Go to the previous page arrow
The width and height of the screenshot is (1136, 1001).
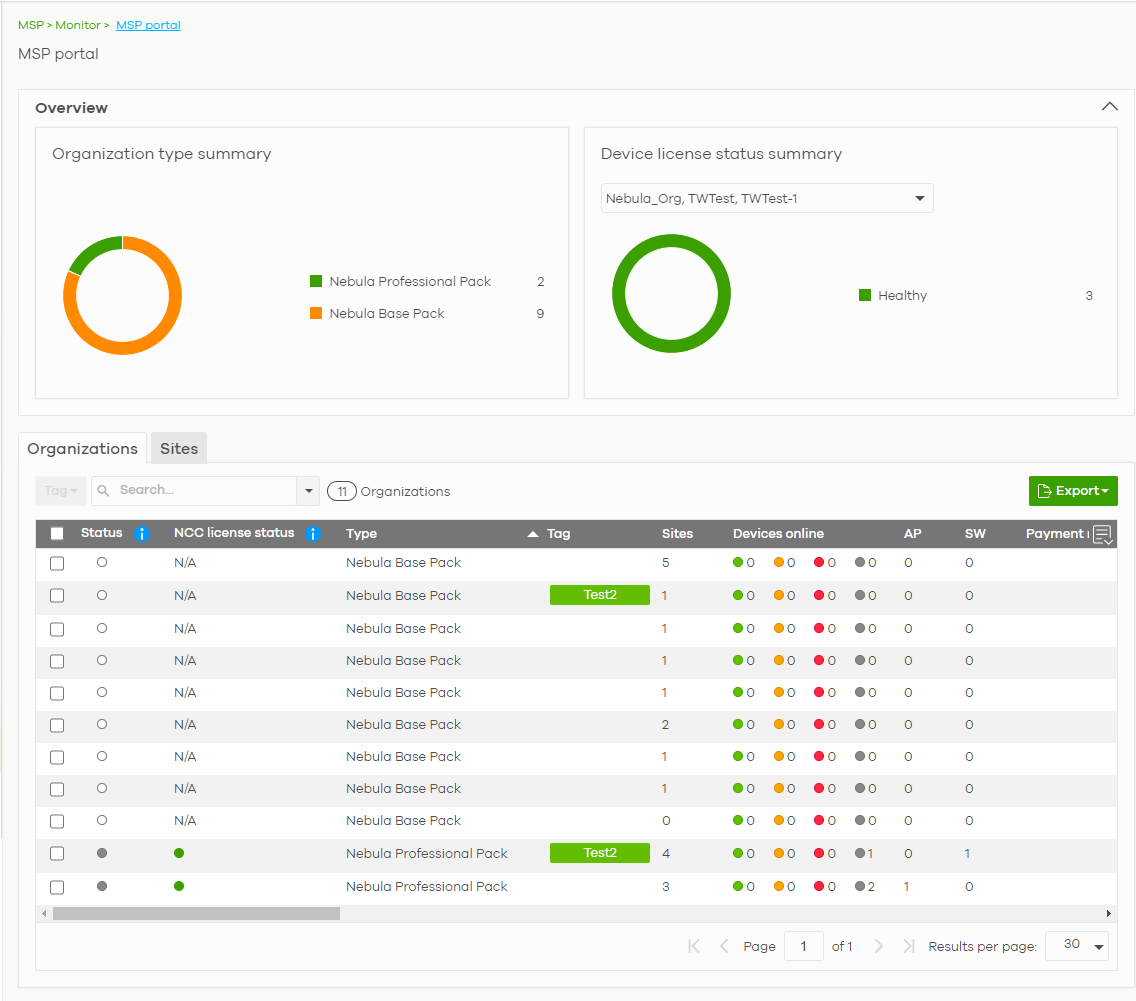724,946
